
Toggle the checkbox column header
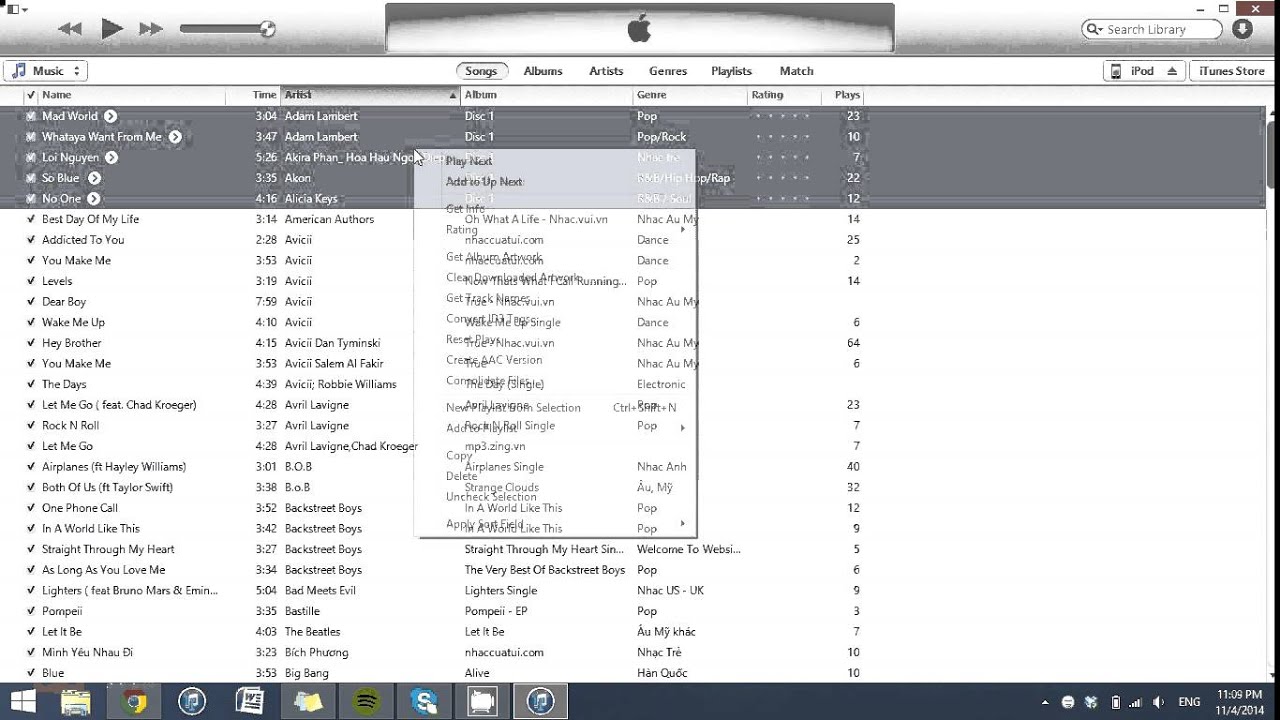tap(31, 95)
